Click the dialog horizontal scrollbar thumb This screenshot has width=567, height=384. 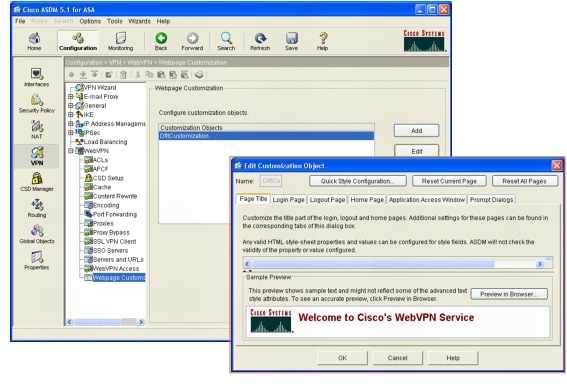[373, 264]
